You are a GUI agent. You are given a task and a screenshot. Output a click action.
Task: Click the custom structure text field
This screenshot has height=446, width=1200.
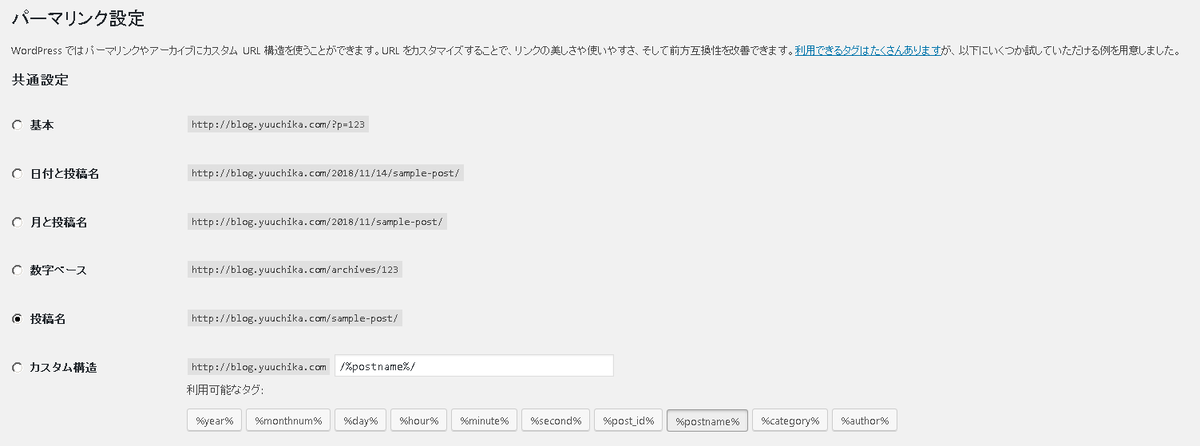click(474, 366)
